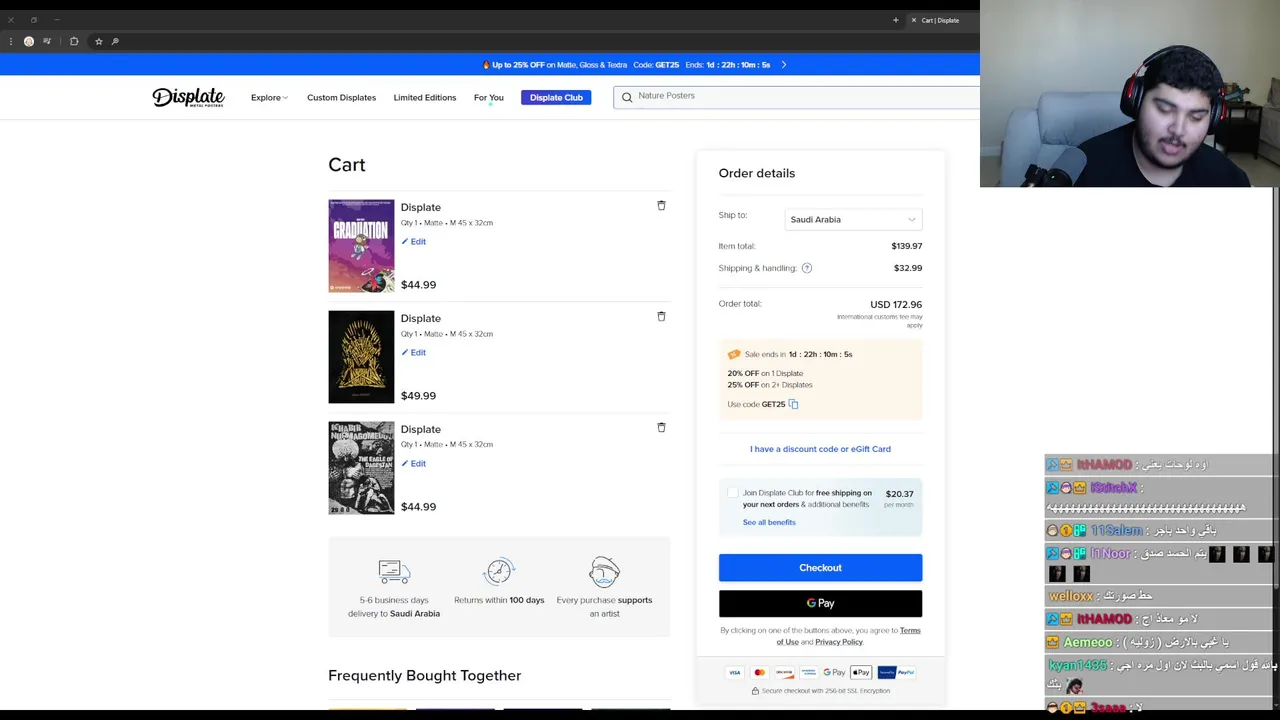
Task: Click the promo banner right arrow
Action: [x=784, y=65]
